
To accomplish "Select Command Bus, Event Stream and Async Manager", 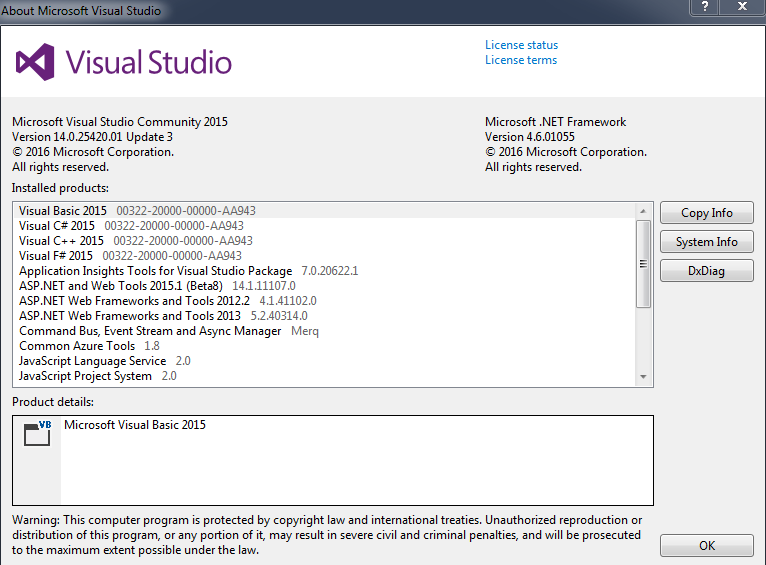I will 324,331.
